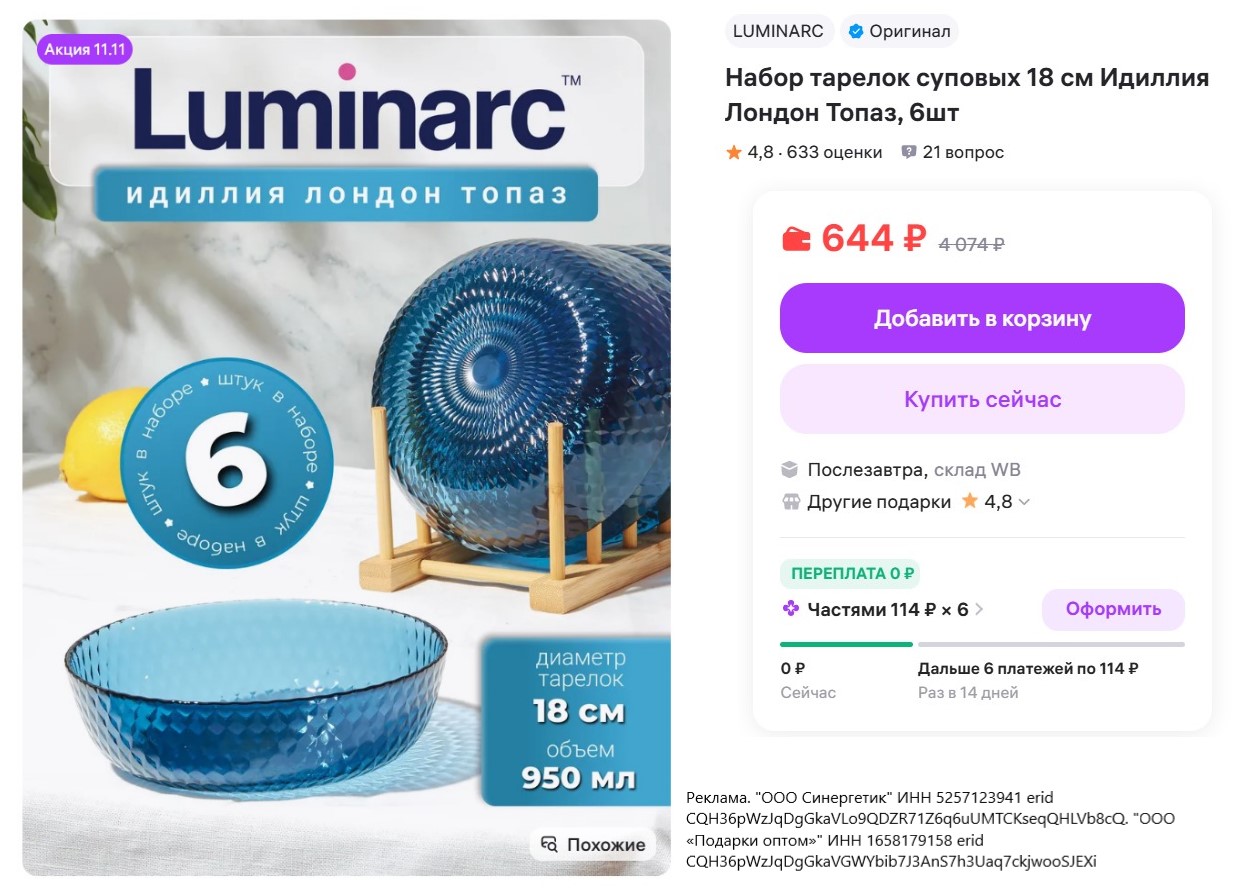The image size is (1237, 896).
Task: Expand the seller rating chevron after 4,8
Action: point(1024,502)
